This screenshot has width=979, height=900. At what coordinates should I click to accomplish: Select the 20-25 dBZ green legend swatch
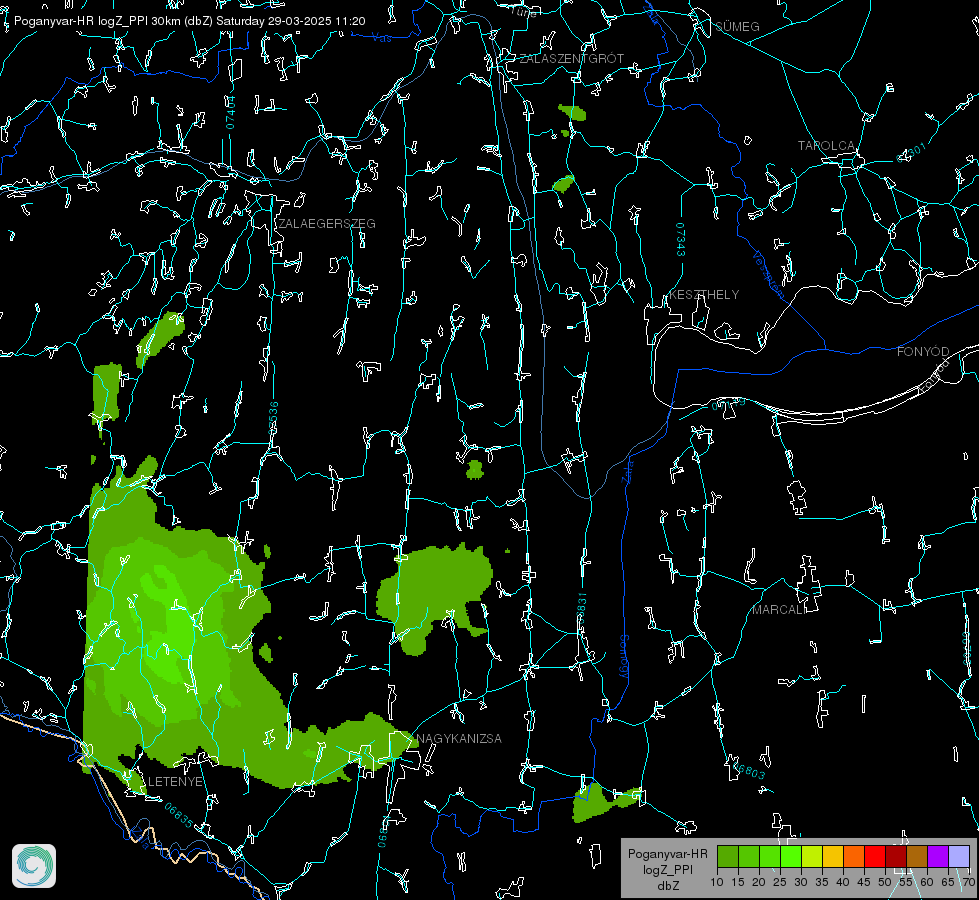coord(770,856)
